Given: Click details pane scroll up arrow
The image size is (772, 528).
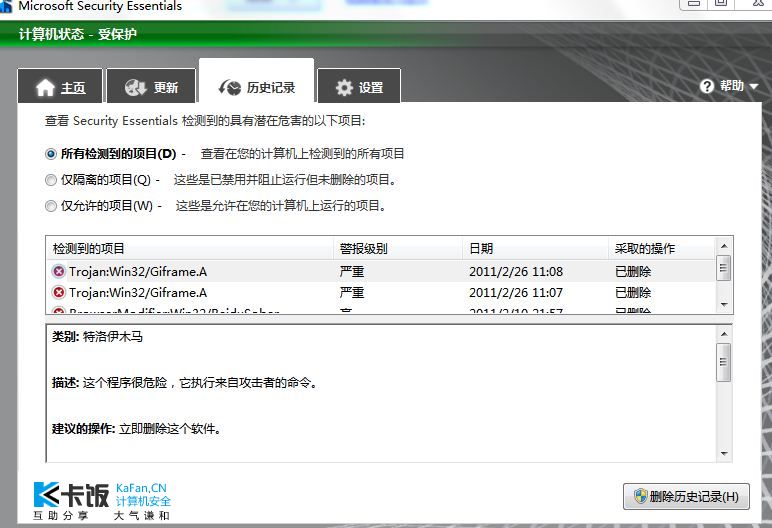Looking at the screenshot, I should tap(724, 334).
